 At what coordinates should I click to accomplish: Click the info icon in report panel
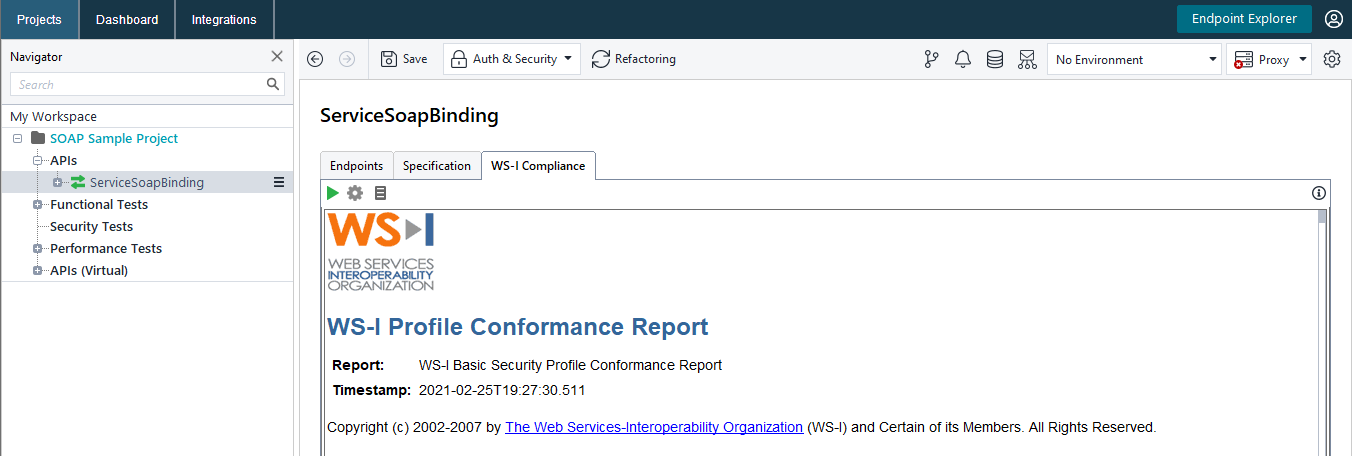[x=1319, y=193]
